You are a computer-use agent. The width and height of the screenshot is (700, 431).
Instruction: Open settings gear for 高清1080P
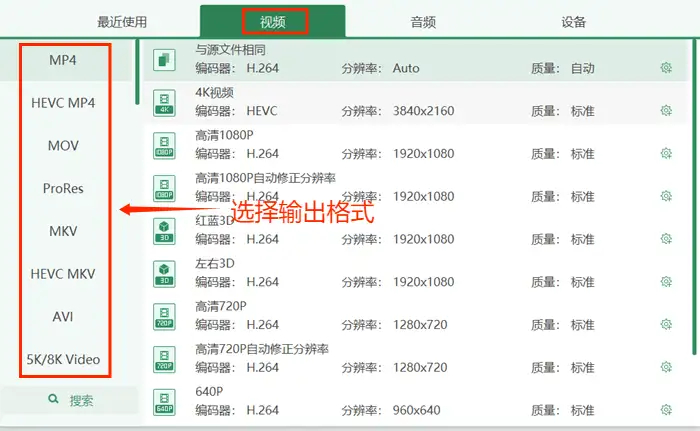[666, 154]
